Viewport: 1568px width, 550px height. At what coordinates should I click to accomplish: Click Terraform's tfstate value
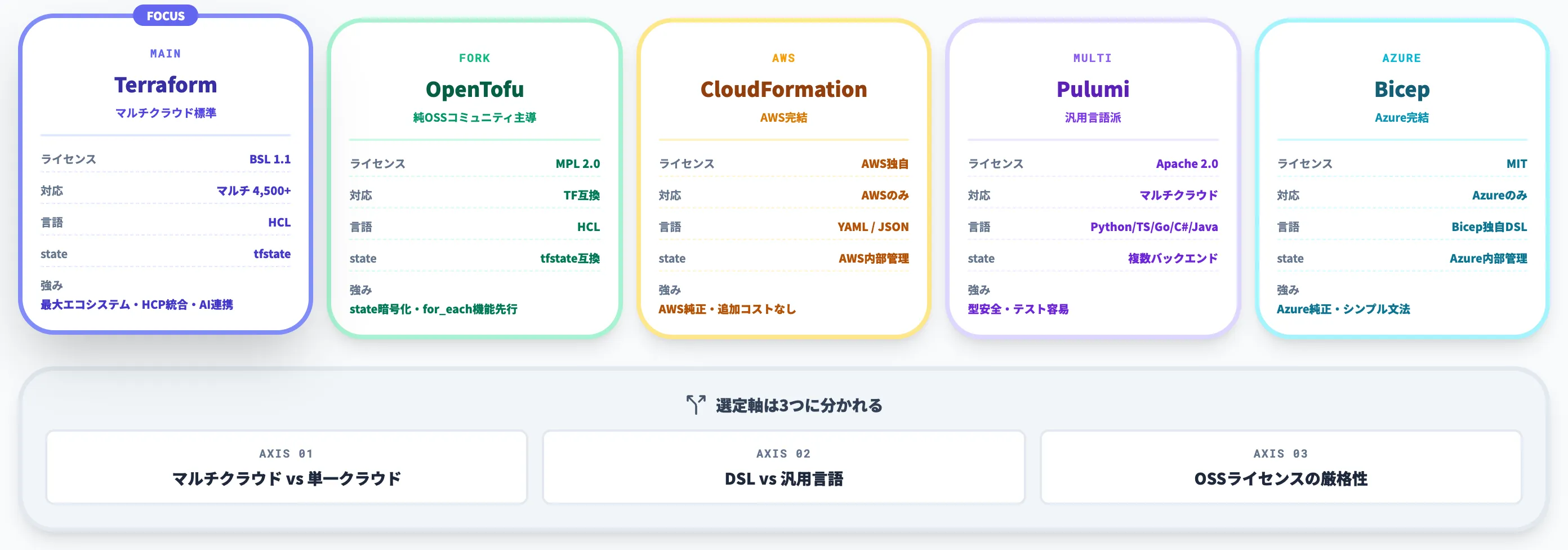(272, 254)
